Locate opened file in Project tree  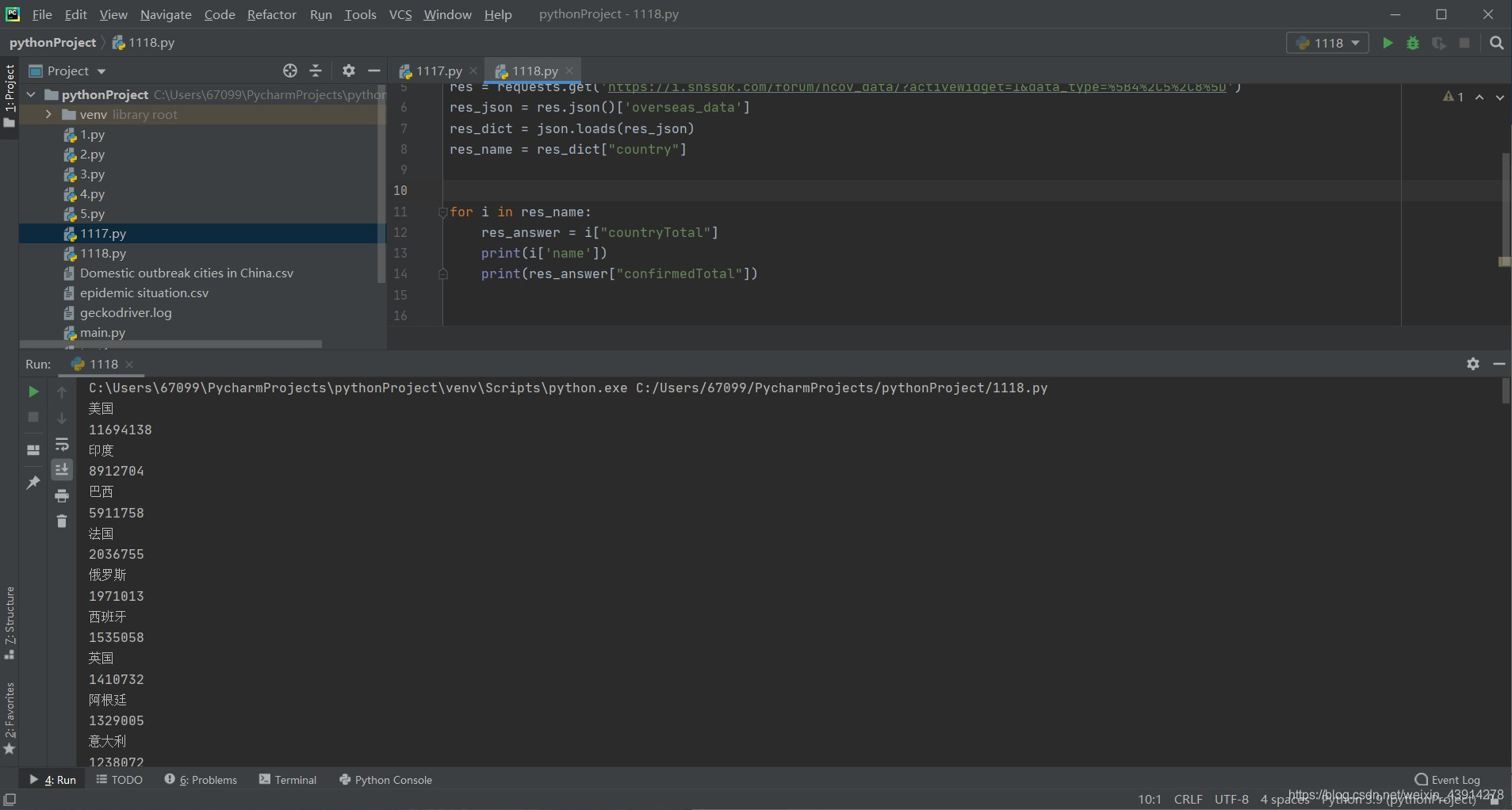click(290, 71)
